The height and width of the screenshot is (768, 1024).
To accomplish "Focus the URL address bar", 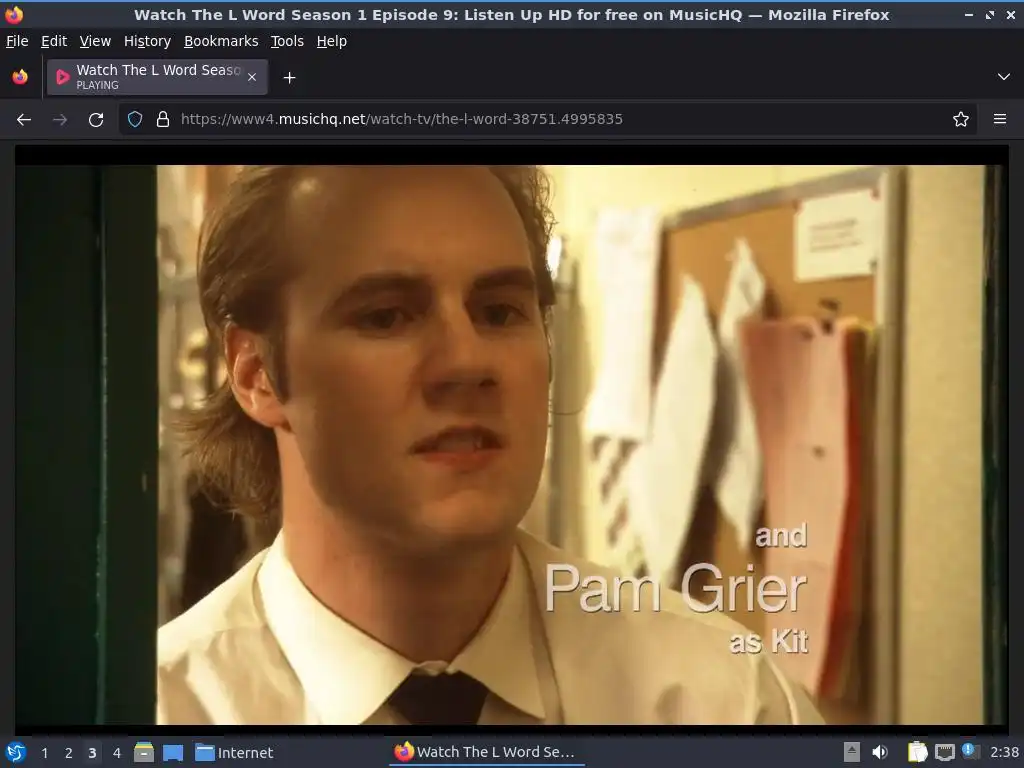I will (549, 119).
